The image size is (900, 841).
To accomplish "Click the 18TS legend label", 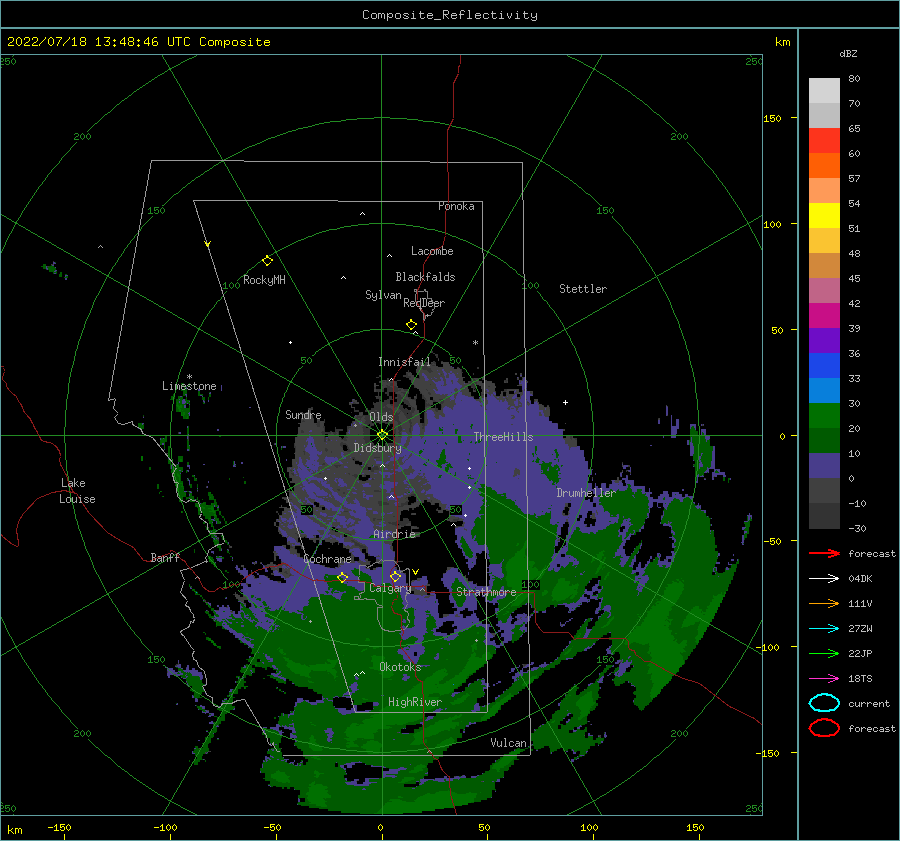I will [860, 679].
